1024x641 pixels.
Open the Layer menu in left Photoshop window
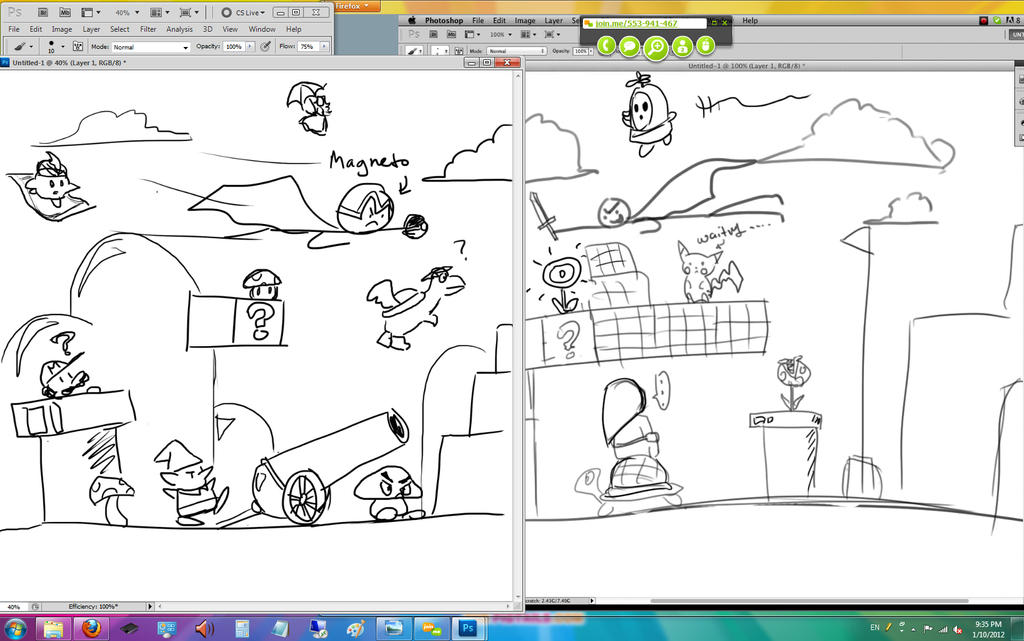pos(91,29)
